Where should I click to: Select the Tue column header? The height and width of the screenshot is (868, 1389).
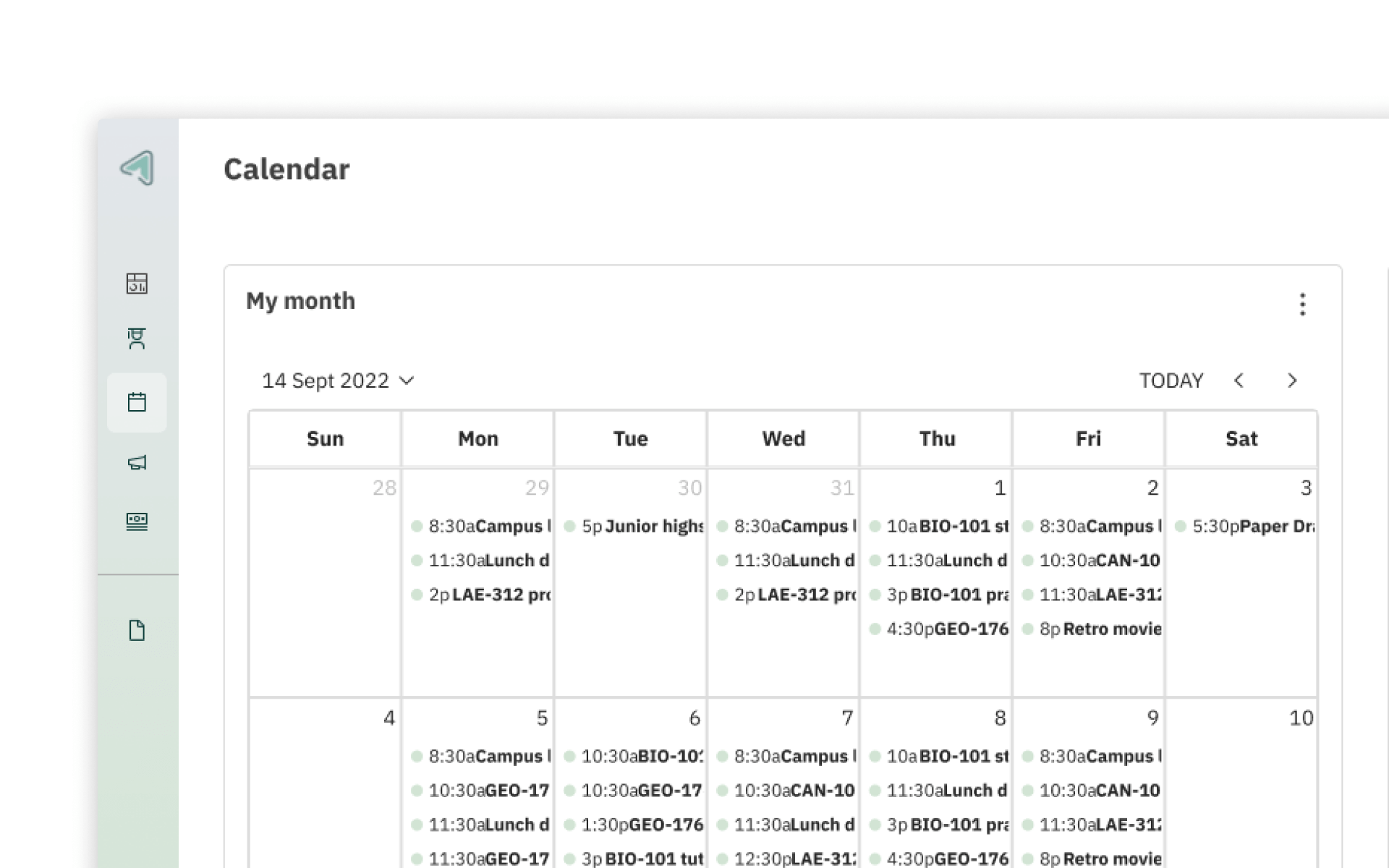631,438
